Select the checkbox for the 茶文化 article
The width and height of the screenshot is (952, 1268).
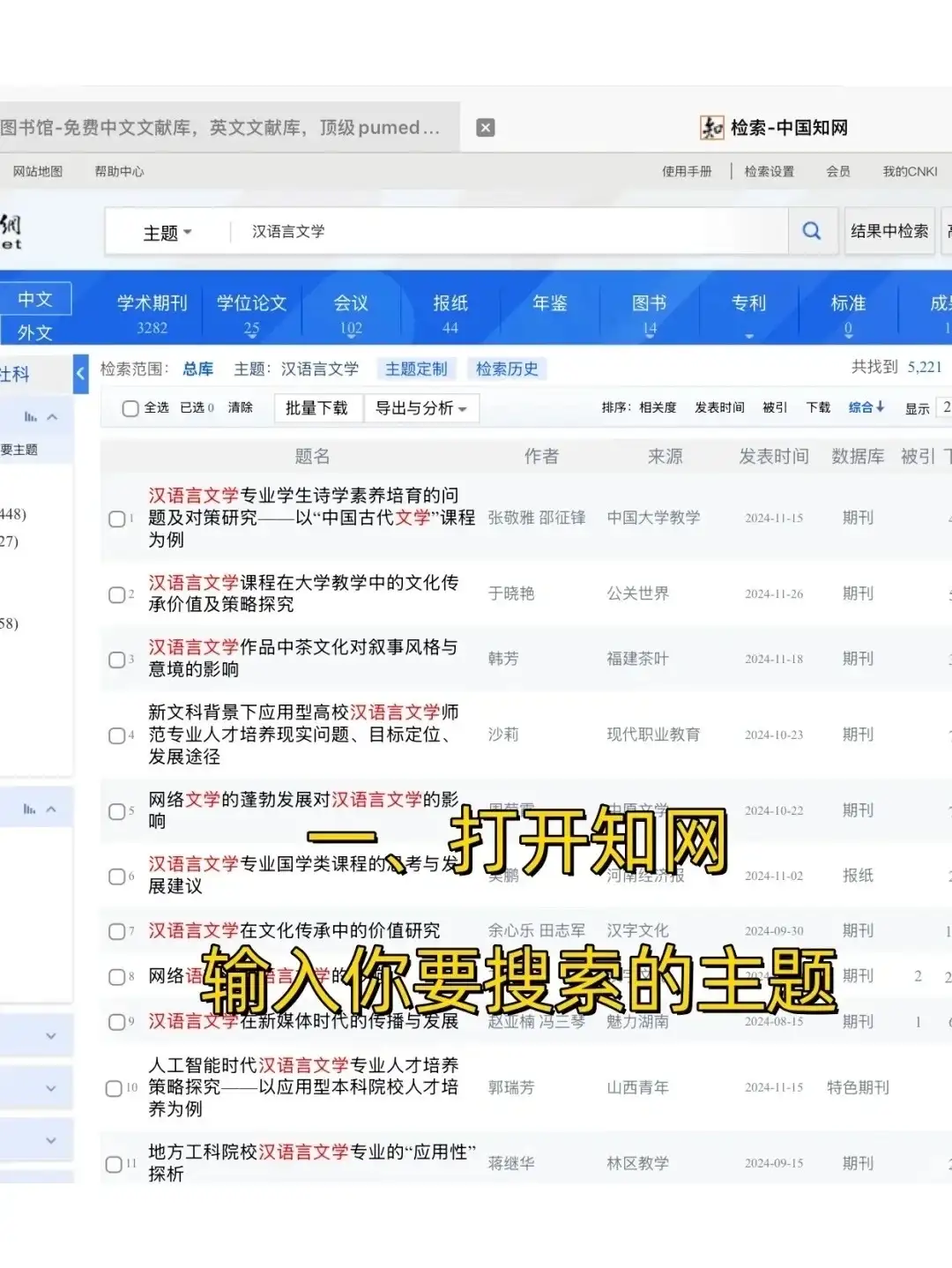[x=117, y=659]
